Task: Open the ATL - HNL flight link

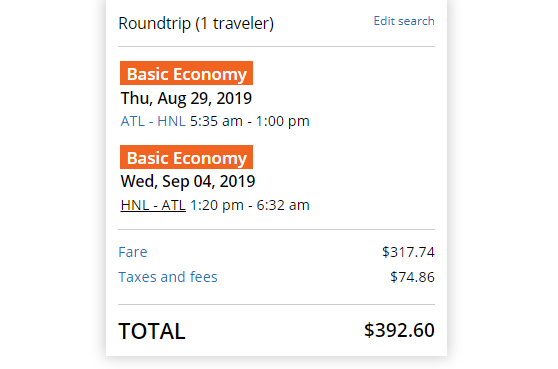Action: coord(153,121)
